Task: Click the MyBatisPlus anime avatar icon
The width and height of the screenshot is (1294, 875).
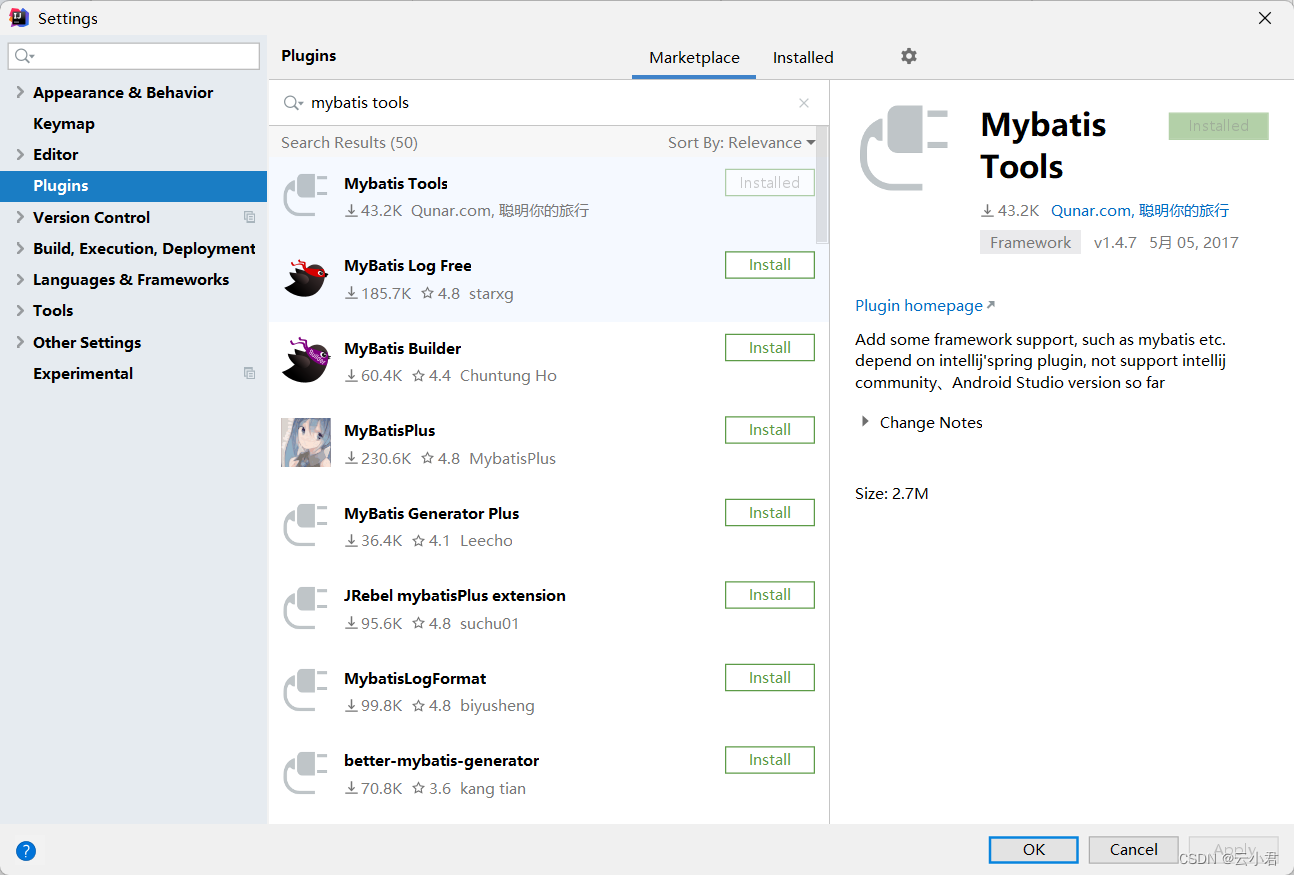Action: pos(306,443)
